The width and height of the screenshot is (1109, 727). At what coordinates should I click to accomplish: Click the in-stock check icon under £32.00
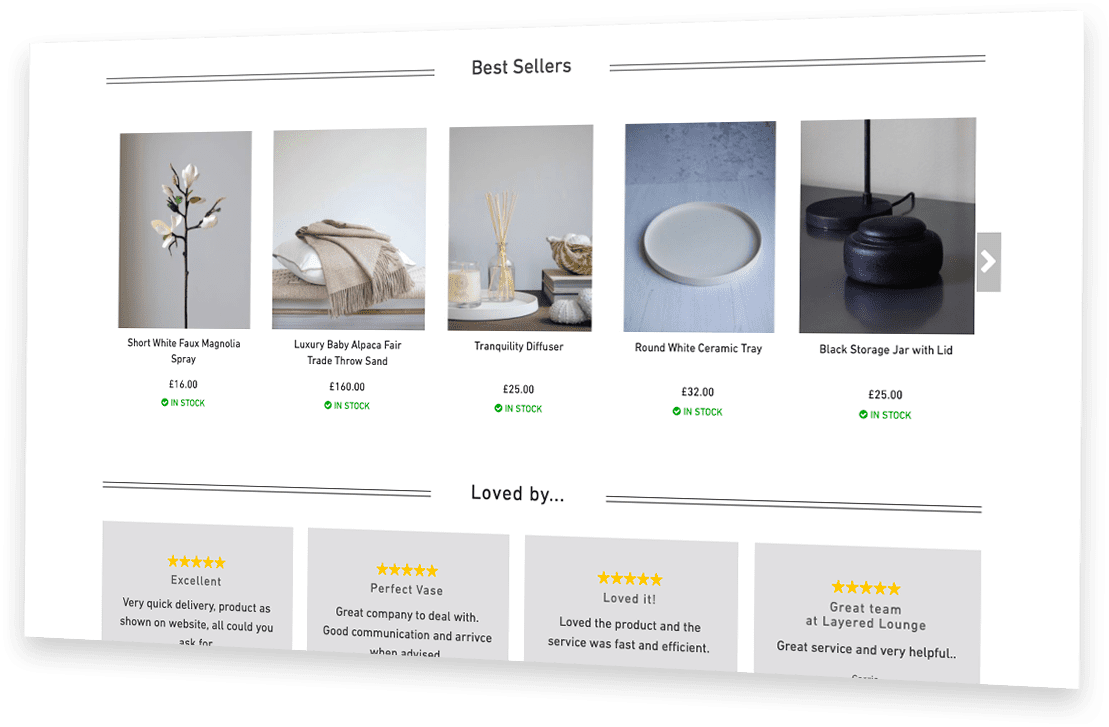pos(677,411)
